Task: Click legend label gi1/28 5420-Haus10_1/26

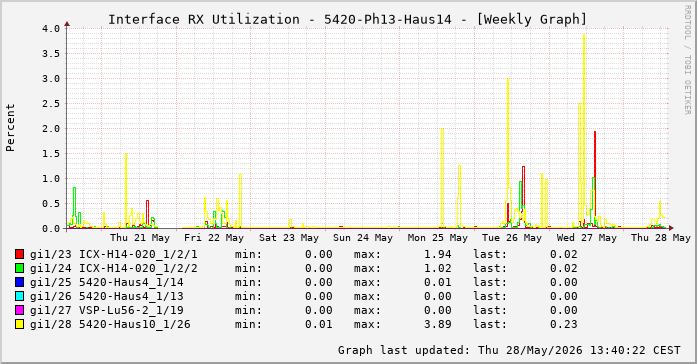Action: 110,324
